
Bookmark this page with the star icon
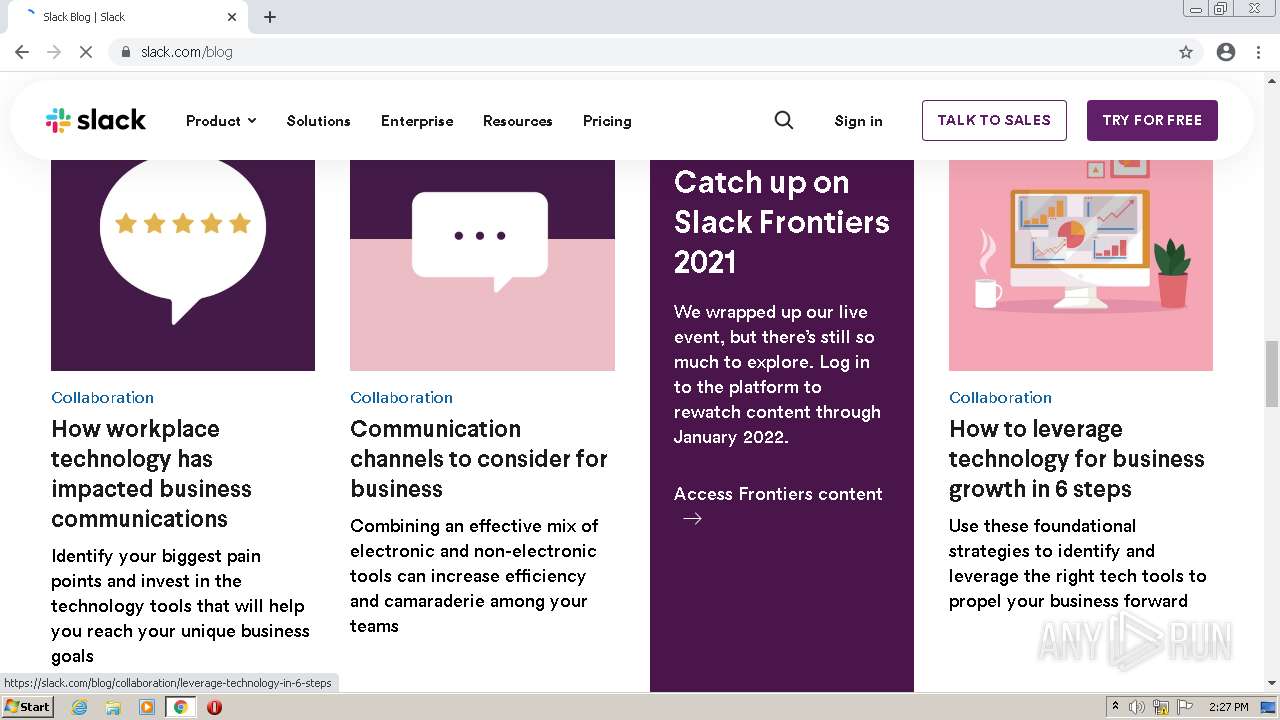tap(1186, 52)
